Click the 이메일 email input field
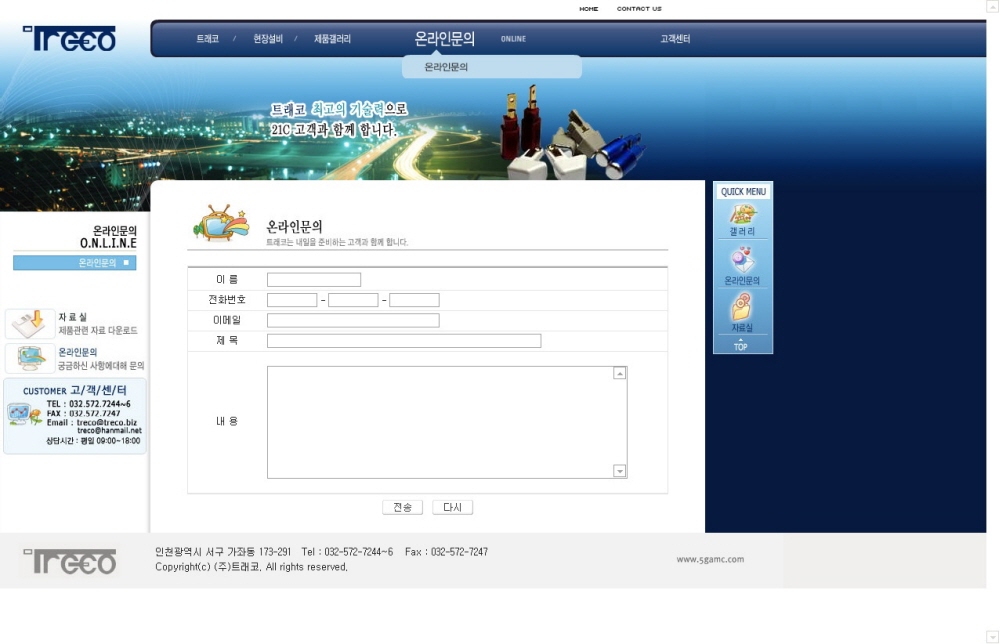The image size is (1000, 644). (x=353, y=321)
